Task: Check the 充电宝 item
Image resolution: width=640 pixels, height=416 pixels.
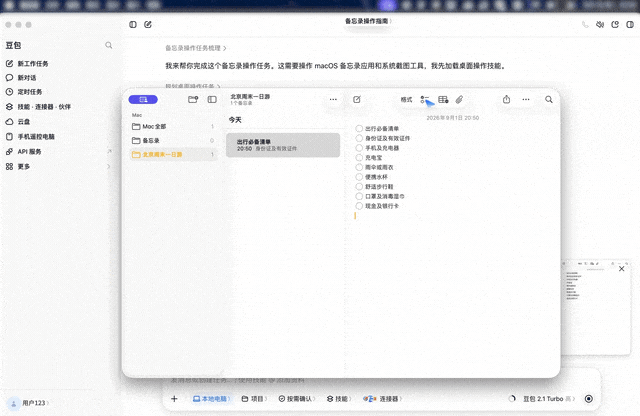Action: tap(359, 158)
